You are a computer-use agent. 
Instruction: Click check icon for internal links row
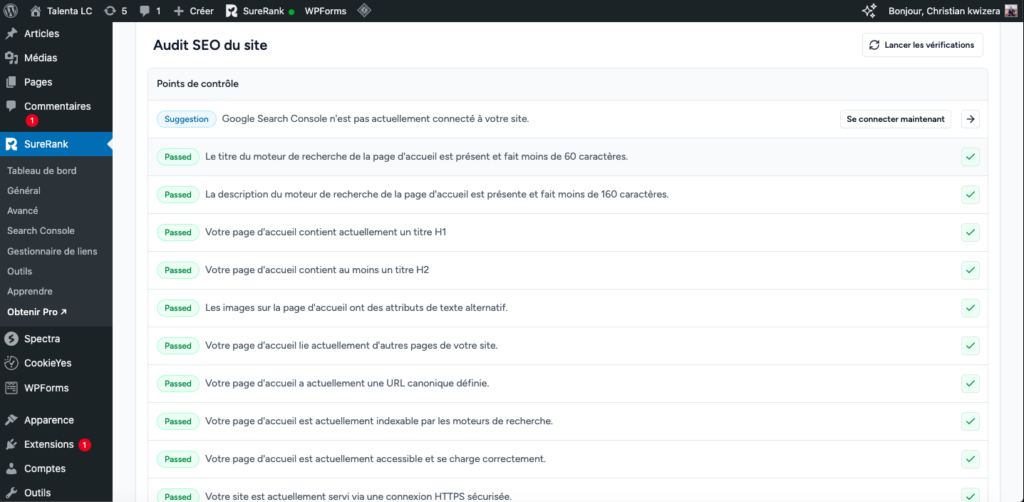[x=970, y=345]
